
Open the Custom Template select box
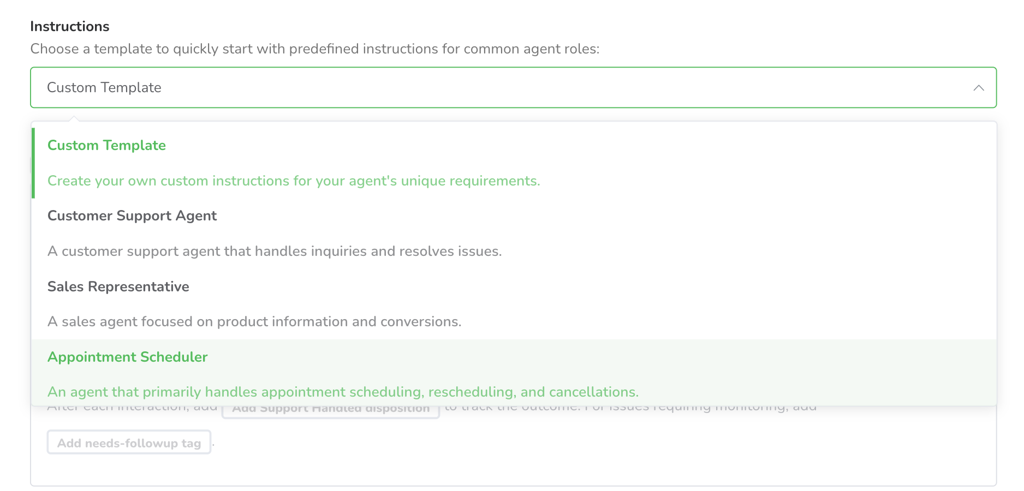[x=513, y=87]
